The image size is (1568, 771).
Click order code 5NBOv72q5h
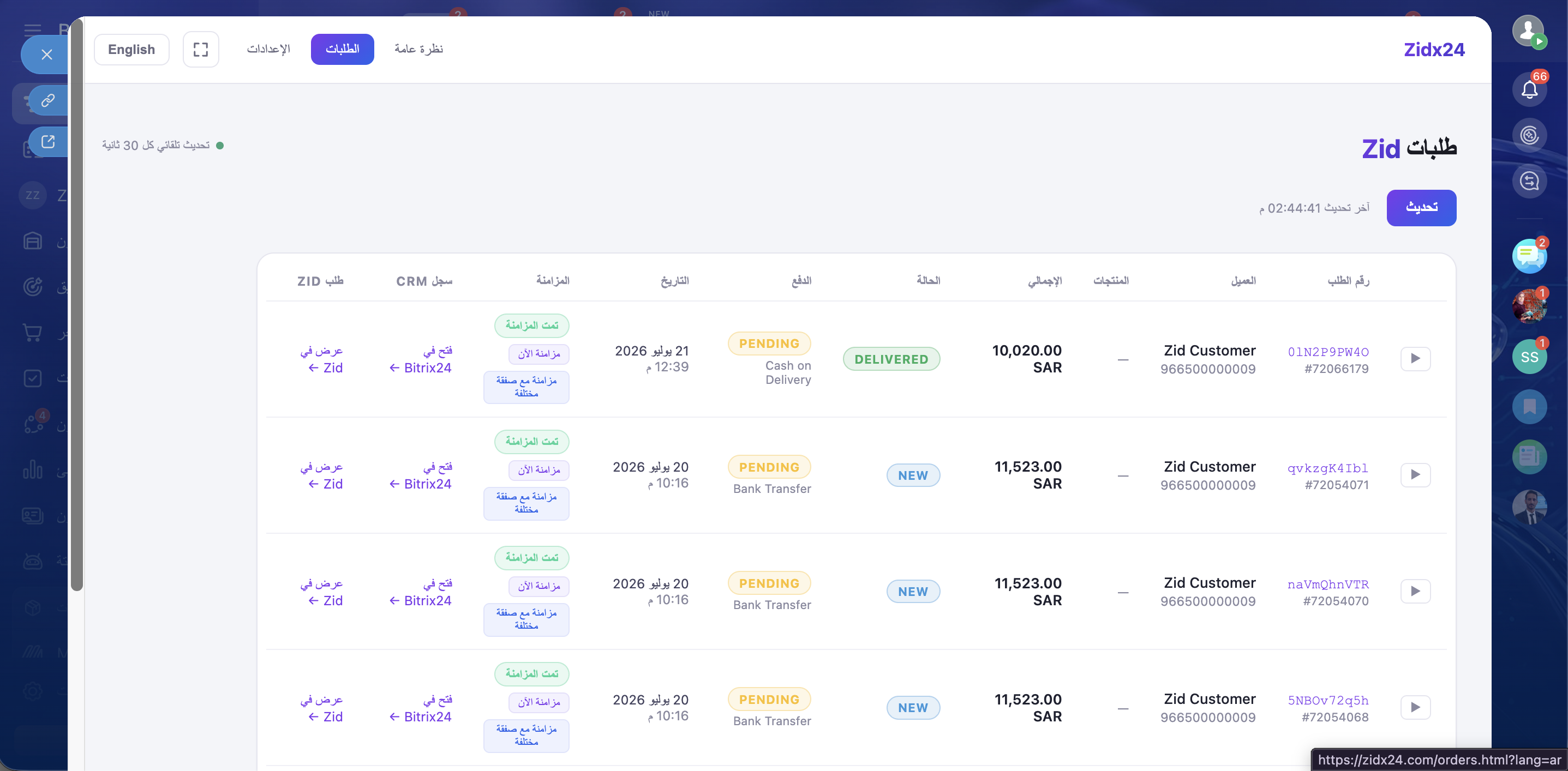click(x=1328, y=701)
